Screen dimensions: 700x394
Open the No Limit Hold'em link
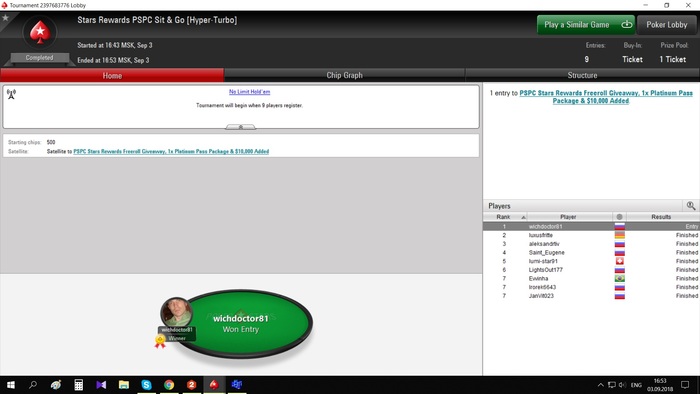click(250, 92)
